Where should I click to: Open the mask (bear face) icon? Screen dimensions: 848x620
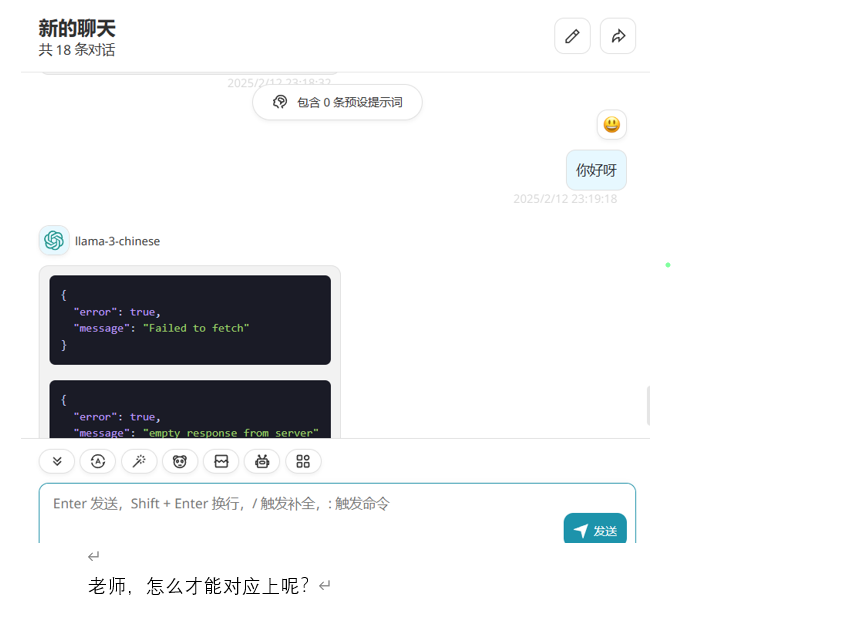pos(180,461)
